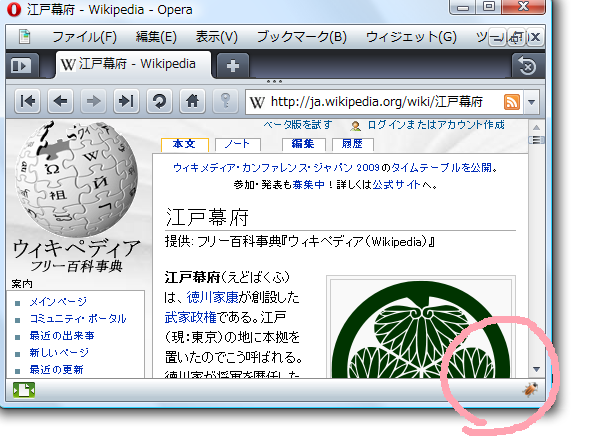Click the タイムテーブルを公開 link
Image resolution: width=592 pixels, height=448 pixels.
pyautogui.click(x=441, y=168)
